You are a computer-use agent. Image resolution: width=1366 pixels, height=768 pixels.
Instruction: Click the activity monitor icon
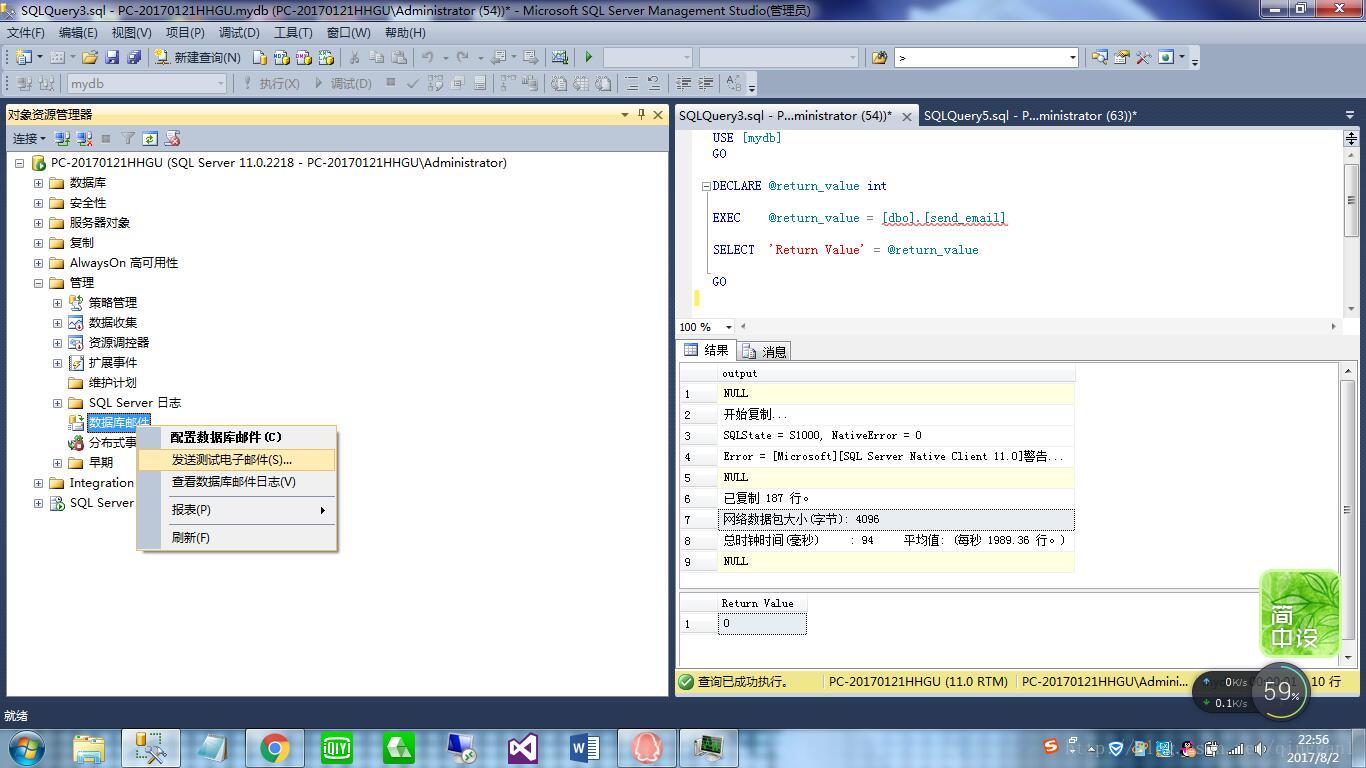click(x=560, y=57)
